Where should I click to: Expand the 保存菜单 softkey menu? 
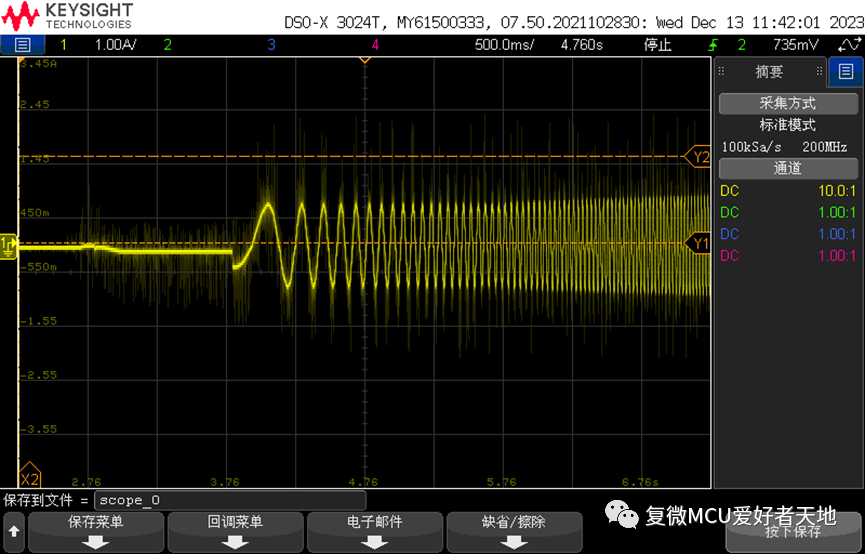(95, 532)
